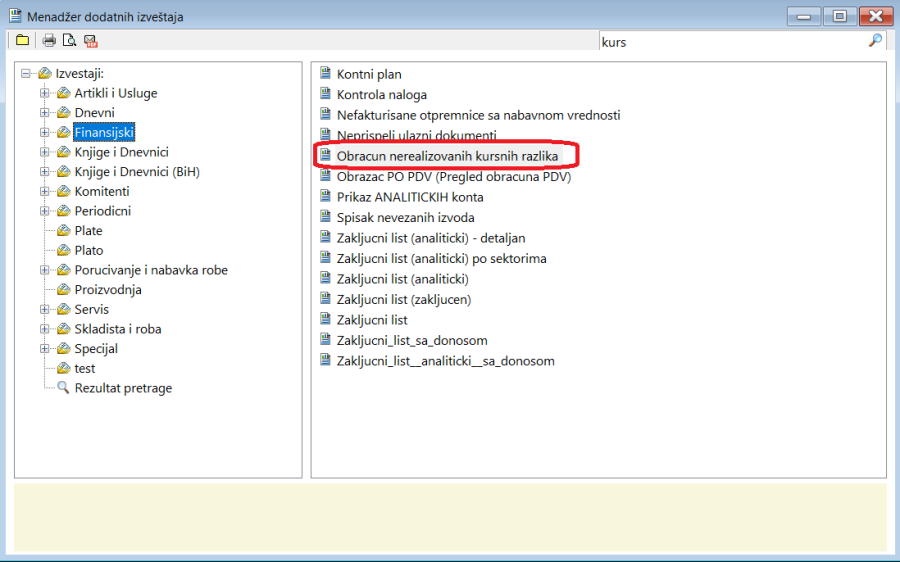
Task: Select Obracun nerealizovanih kursnih razlika report
Action: point(447,156)
